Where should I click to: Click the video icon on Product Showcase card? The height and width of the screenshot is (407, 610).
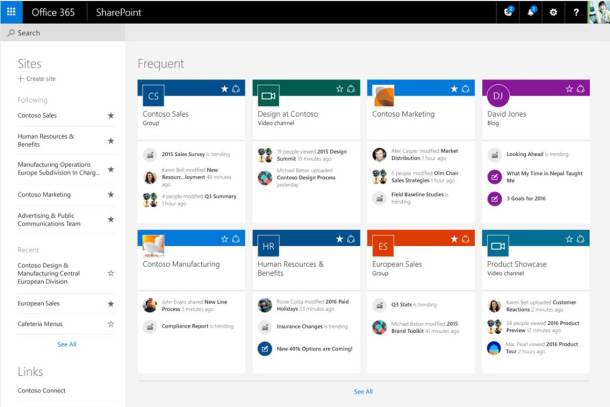point(498,246)
